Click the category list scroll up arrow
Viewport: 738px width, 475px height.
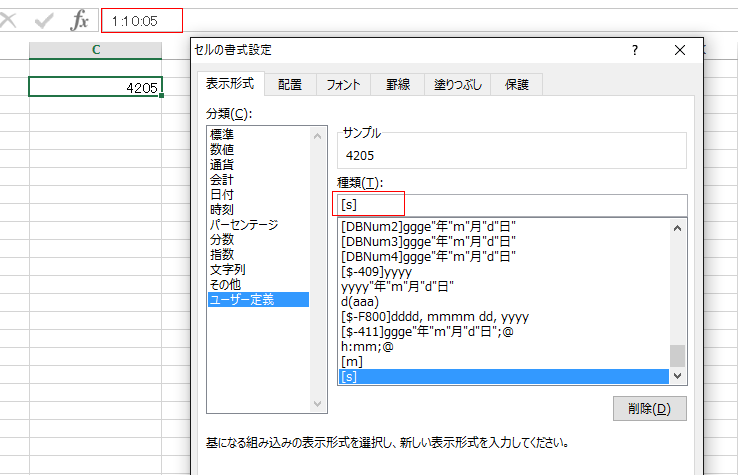[x=318, y=136]
